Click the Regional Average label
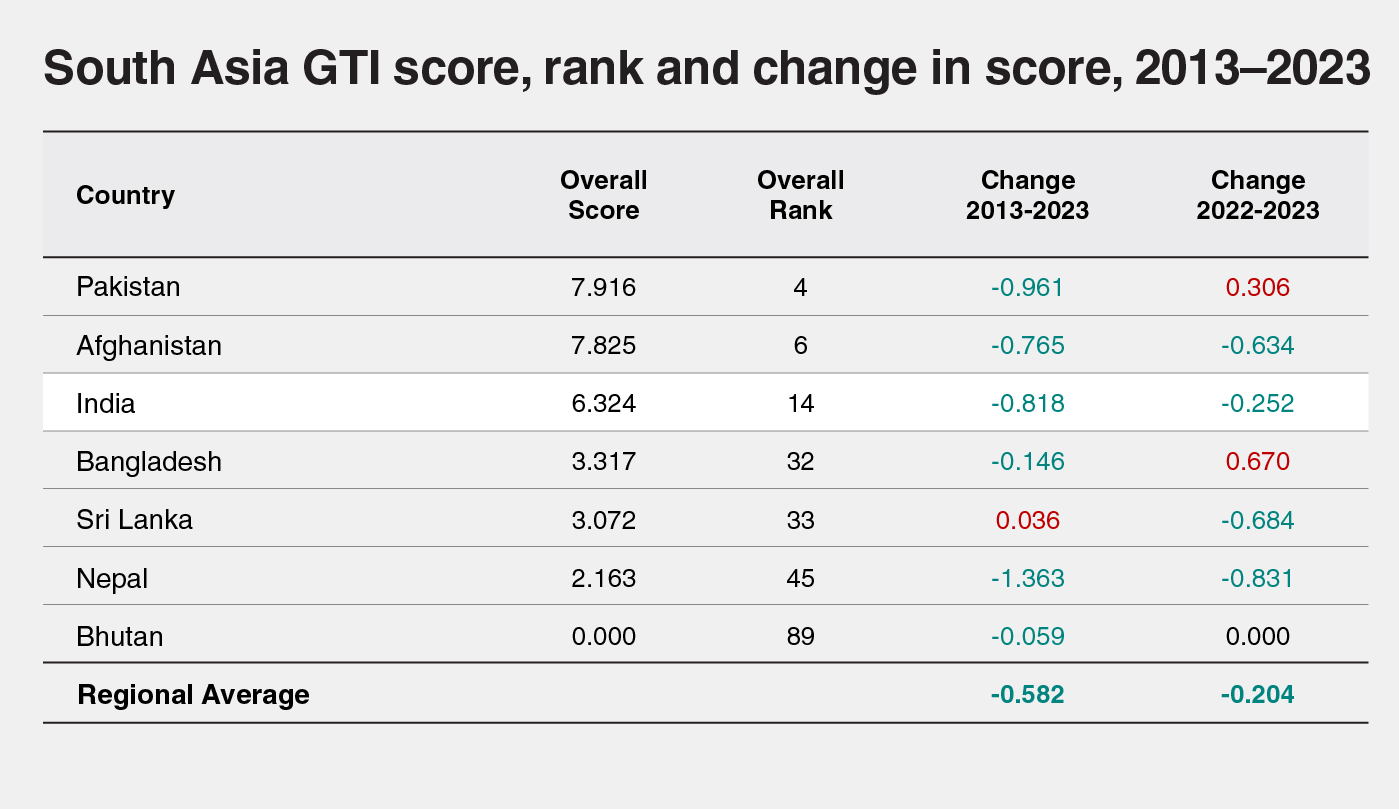Screen dimensions: 1399x809 (x=193, y=694)
